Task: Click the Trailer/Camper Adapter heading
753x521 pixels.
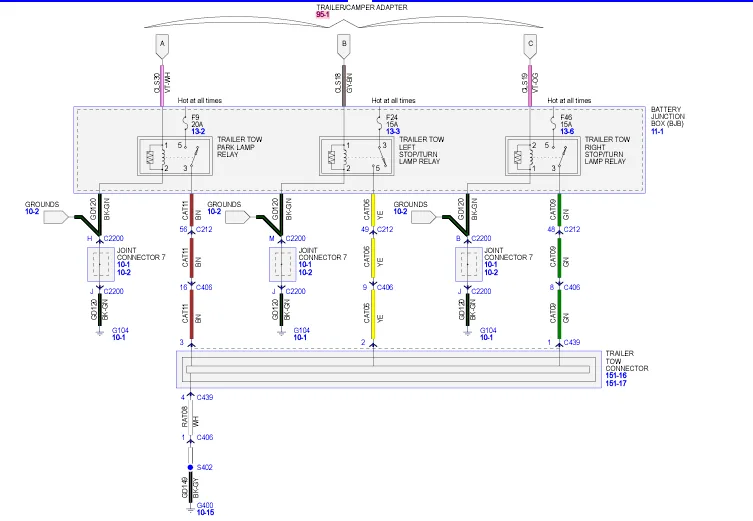Action: [x=362, y=7]
